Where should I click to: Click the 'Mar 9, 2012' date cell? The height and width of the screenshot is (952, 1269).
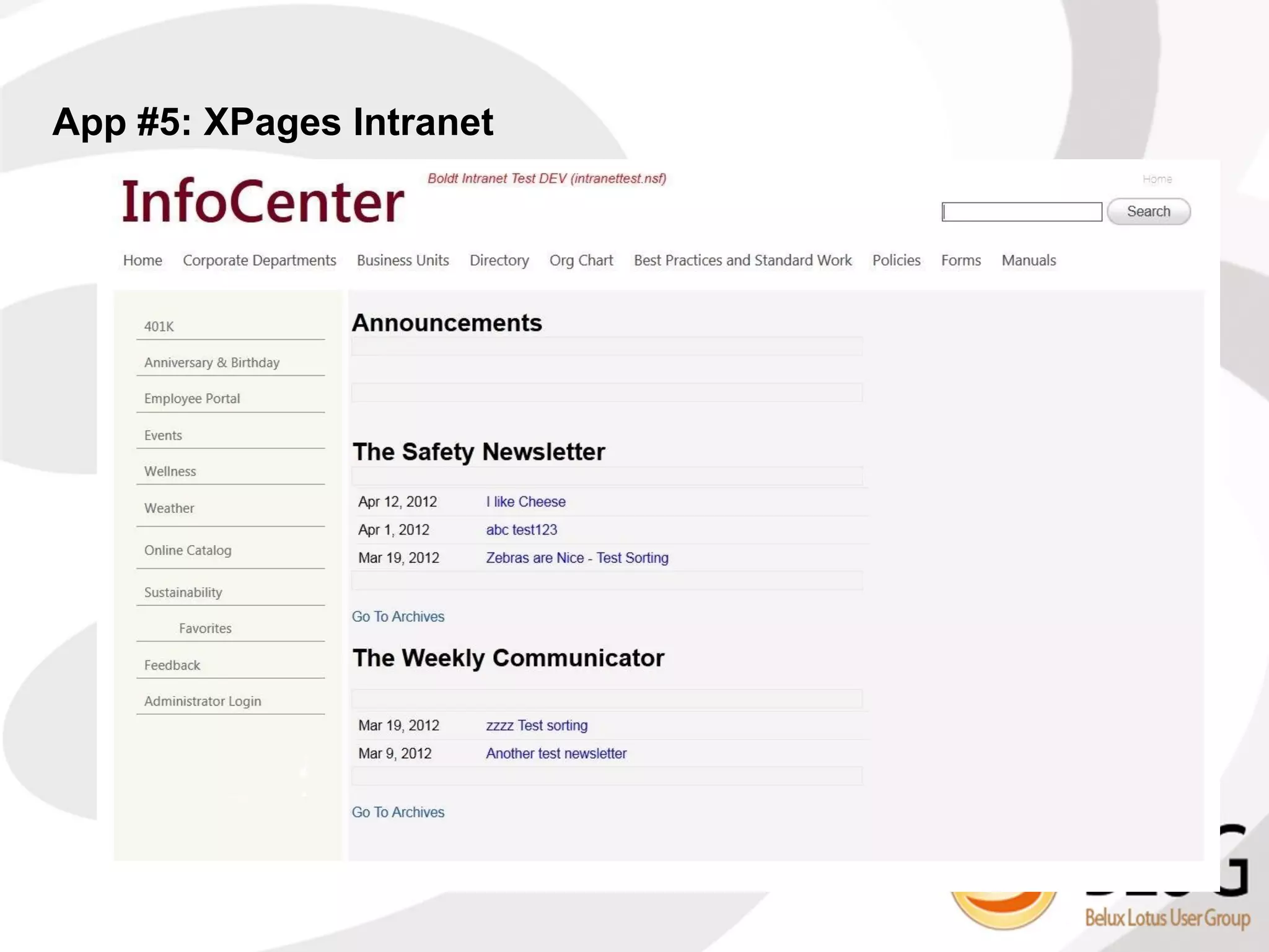395,753
